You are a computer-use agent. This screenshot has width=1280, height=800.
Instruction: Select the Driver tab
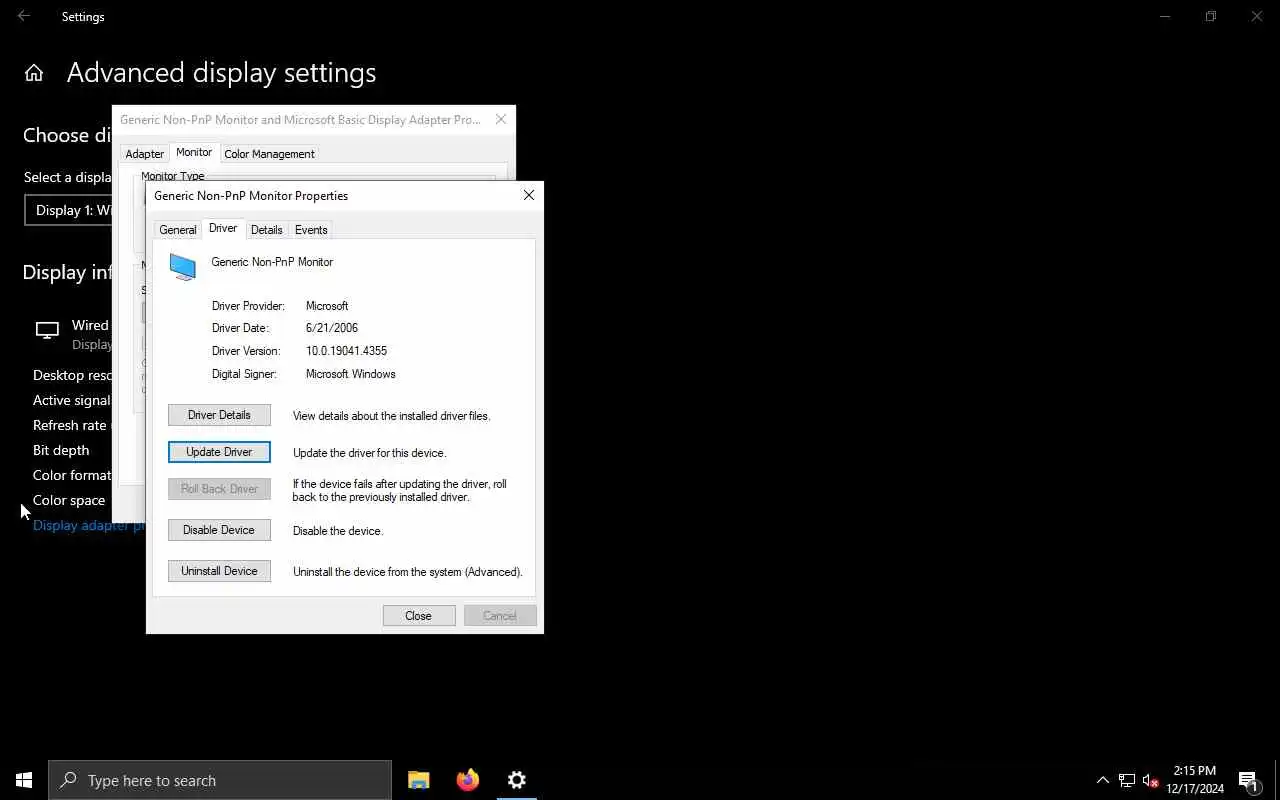223,229
